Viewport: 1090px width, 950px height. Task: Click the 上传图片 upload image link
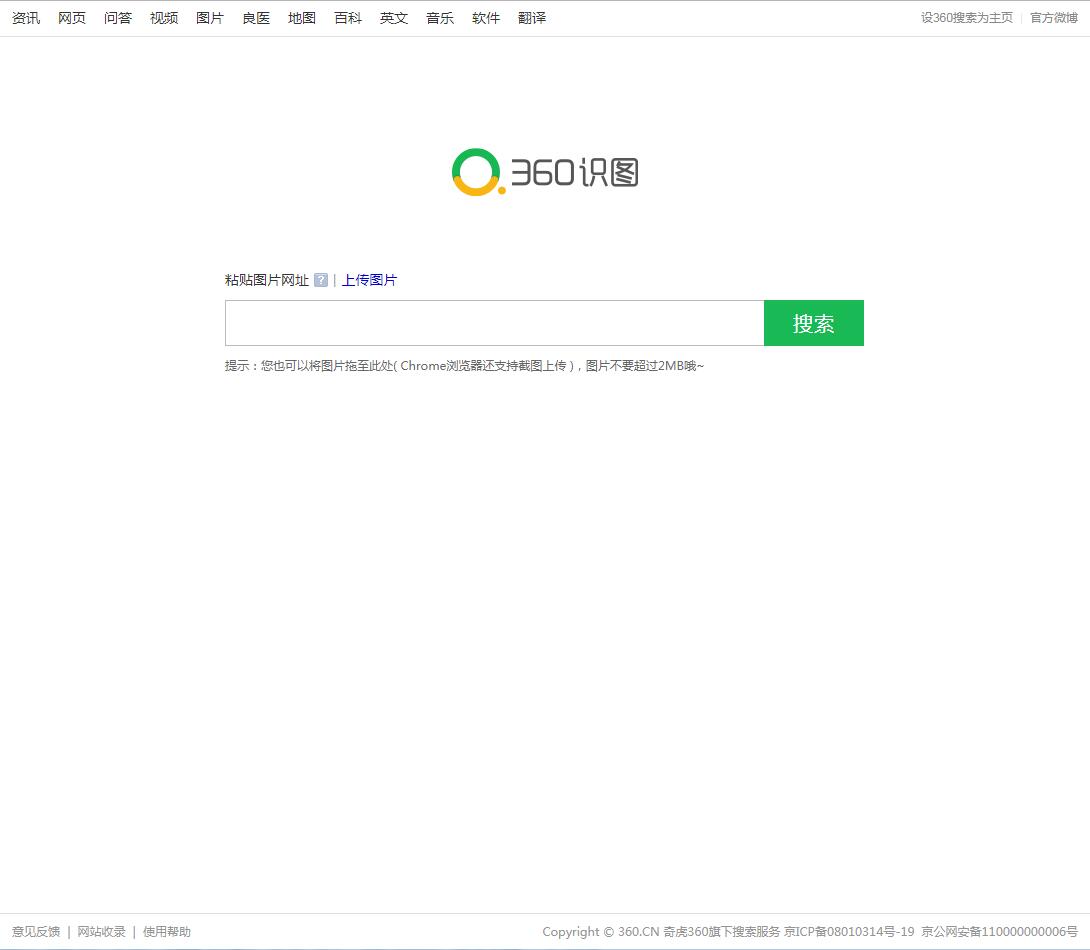(x=369, y=280)
